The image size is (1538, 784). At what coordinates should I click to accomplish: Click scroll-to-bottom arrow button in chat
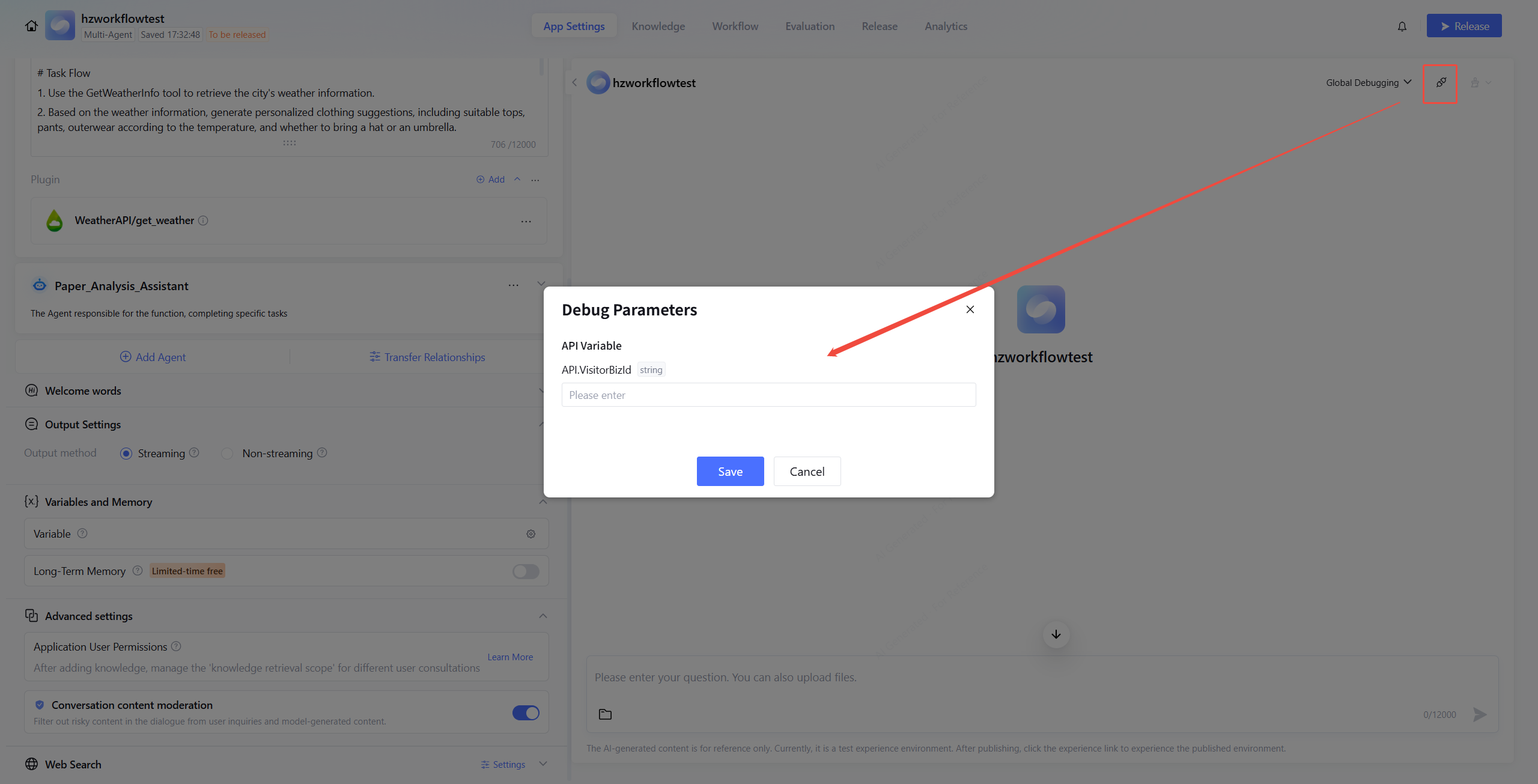[1056, 634]
